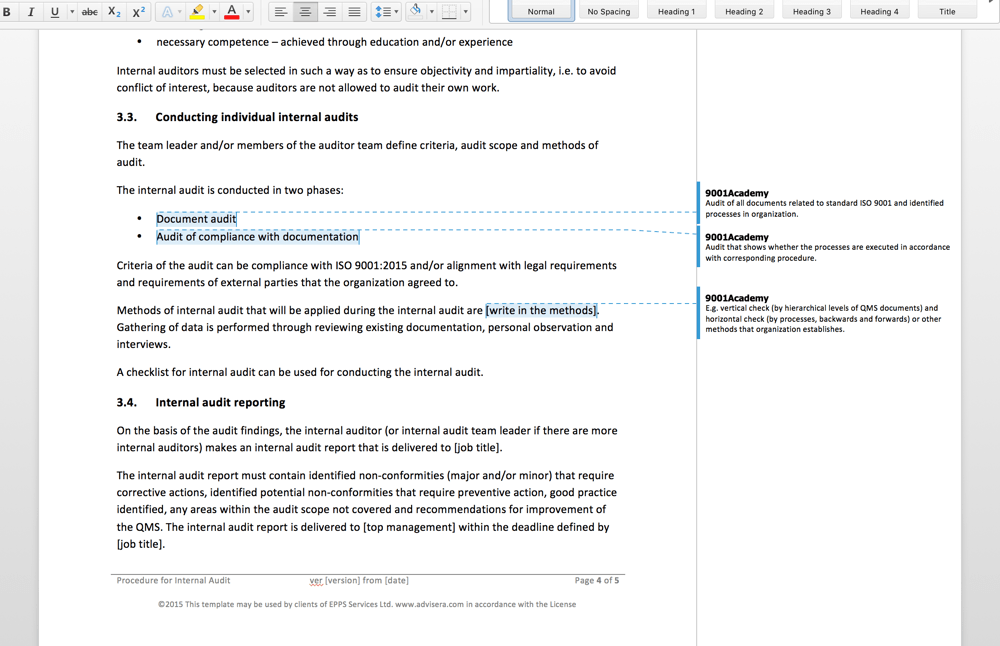Apply strikethrough formatting
Viewport: 1000px width, 646px height.
tap(90, 11)
